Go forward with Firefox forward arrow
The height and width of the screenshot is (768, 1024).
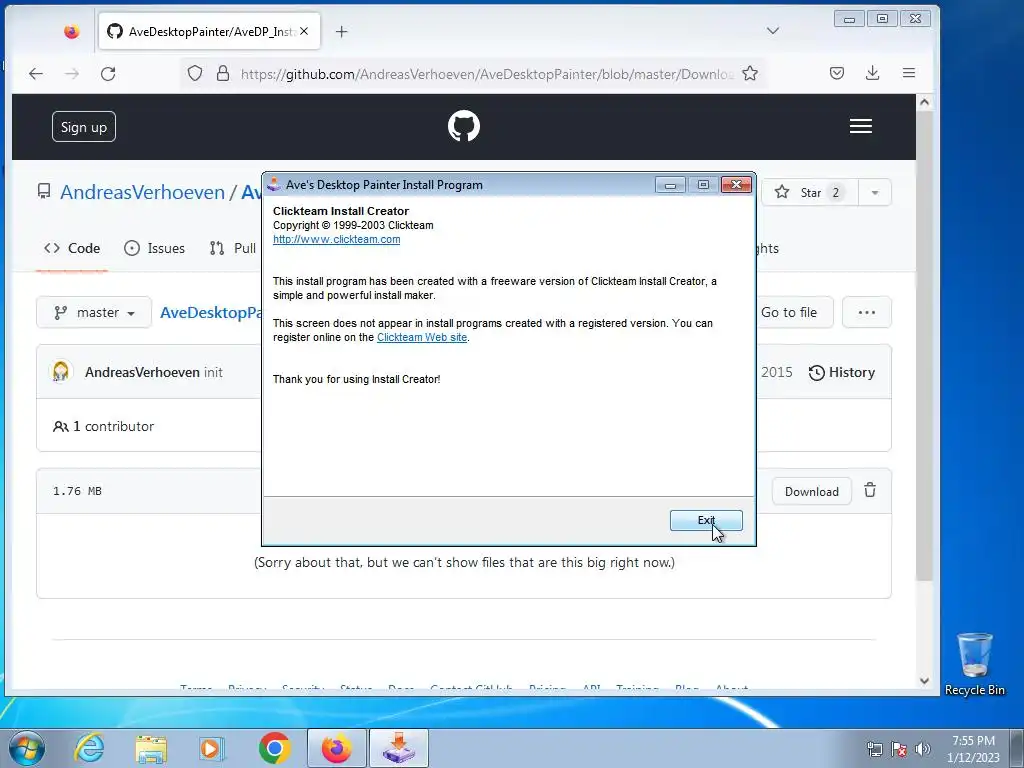pyautogui.click(x=72, y=74)
